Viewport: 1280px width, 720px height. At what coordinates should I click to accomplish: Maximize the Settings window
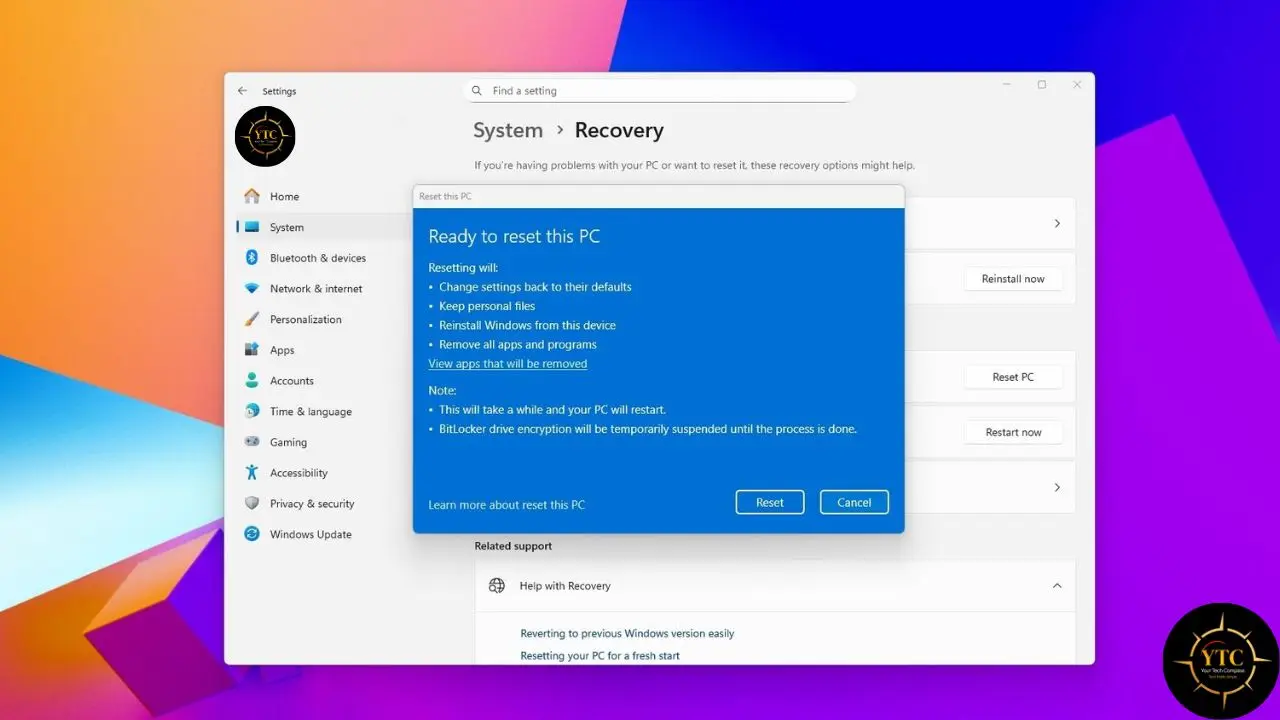1041,85
